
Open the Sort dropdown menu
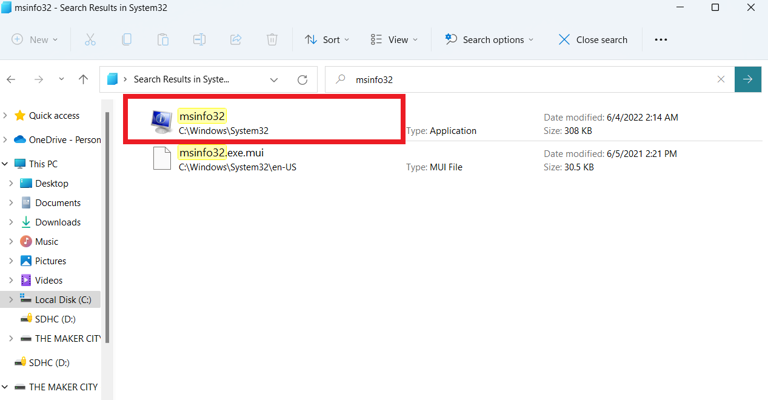pyautogui.click(x=327, y=40)
